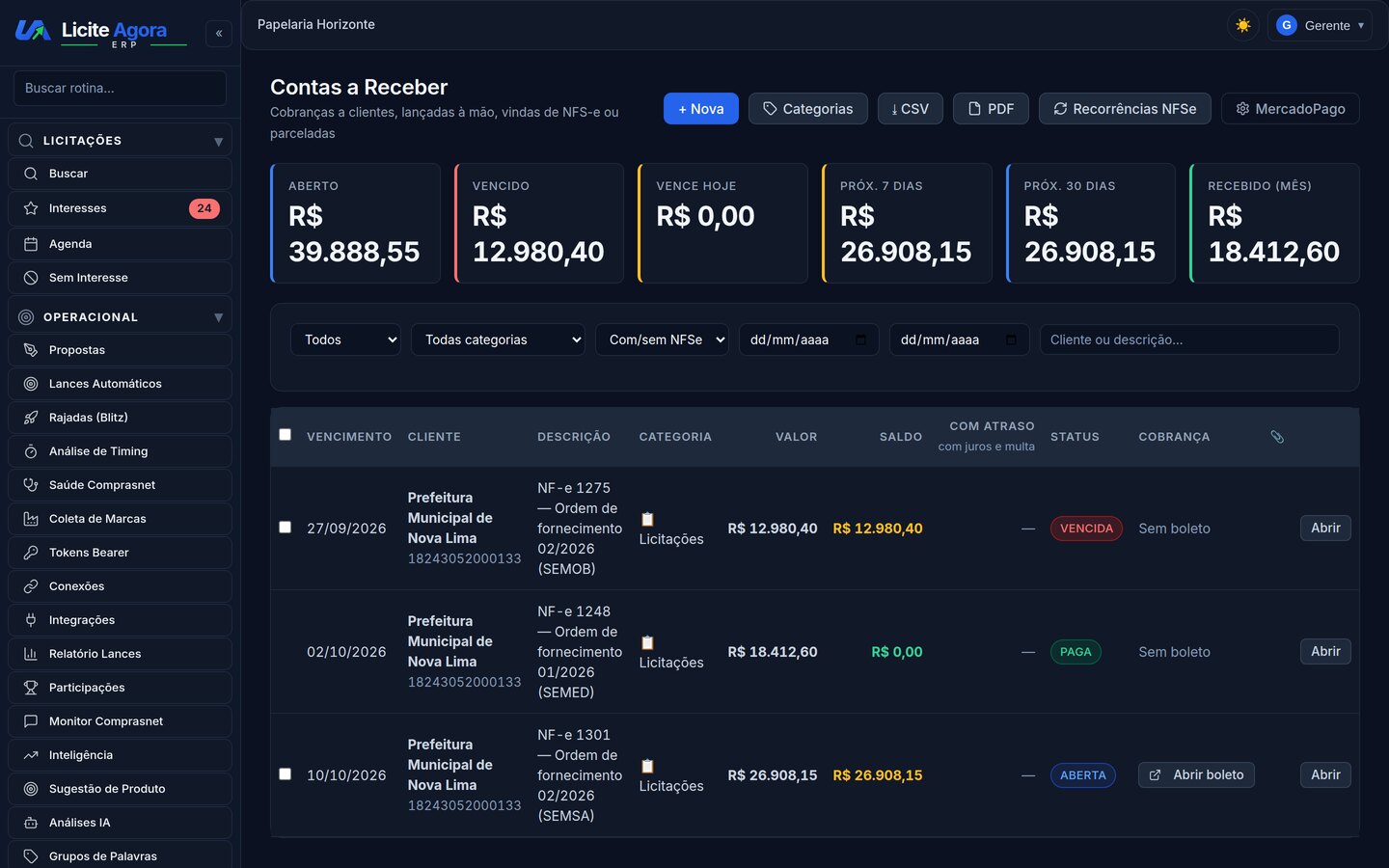Toggle light theme with the sun icon
Screen dimensions: 1389x868
click(1242, 25)
